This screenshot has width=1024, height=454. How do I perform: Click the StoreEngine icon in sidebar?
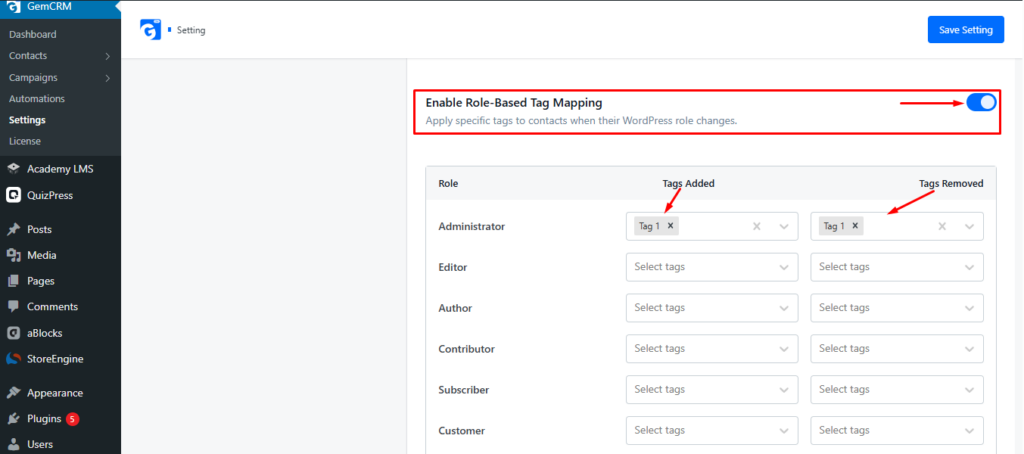point(13,359)
